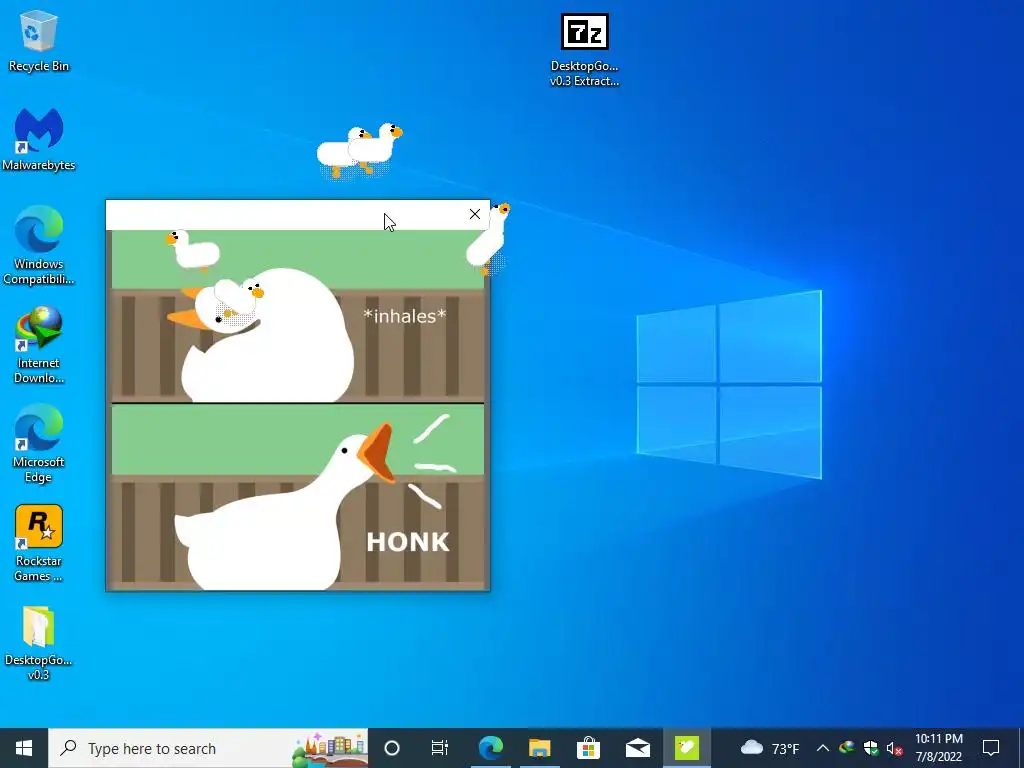Launch Microsoft Edge from the taskbar
This screenshot has width=1024, height=768.
(490, 748)
